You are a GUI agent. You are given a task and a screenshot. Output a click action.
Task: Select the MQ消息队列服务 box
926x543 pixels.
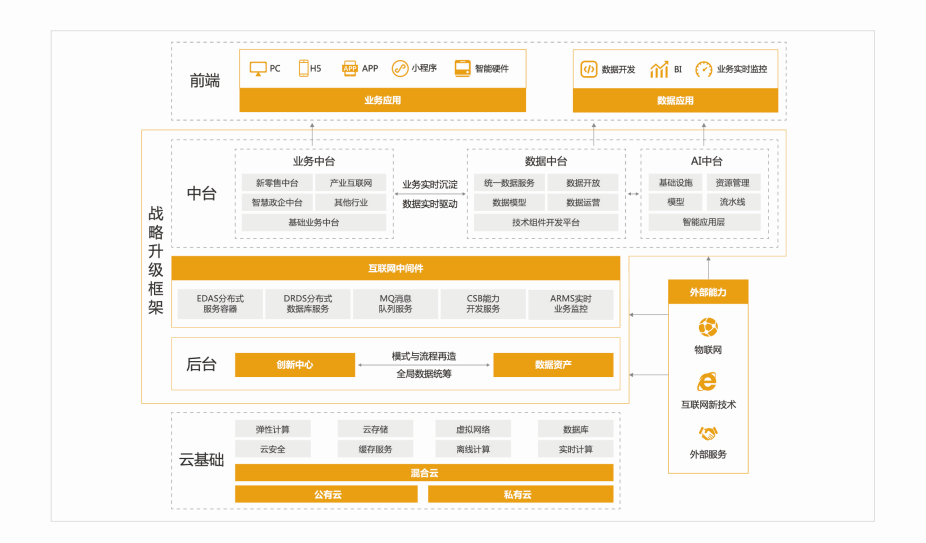[x=396, y=304]
